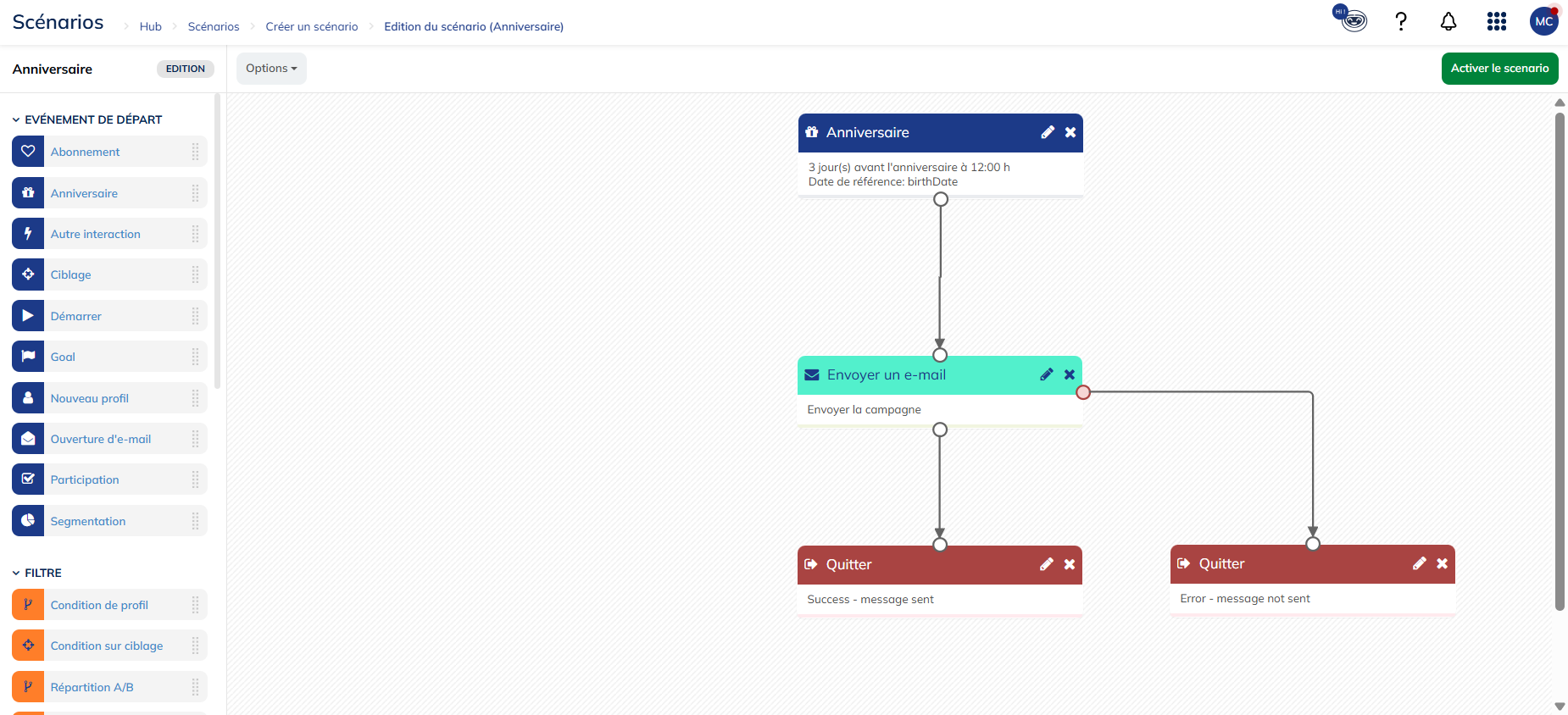Screen dimensions: 1568x715
Task: Click Activer le scenario button
Action: 1499,69
